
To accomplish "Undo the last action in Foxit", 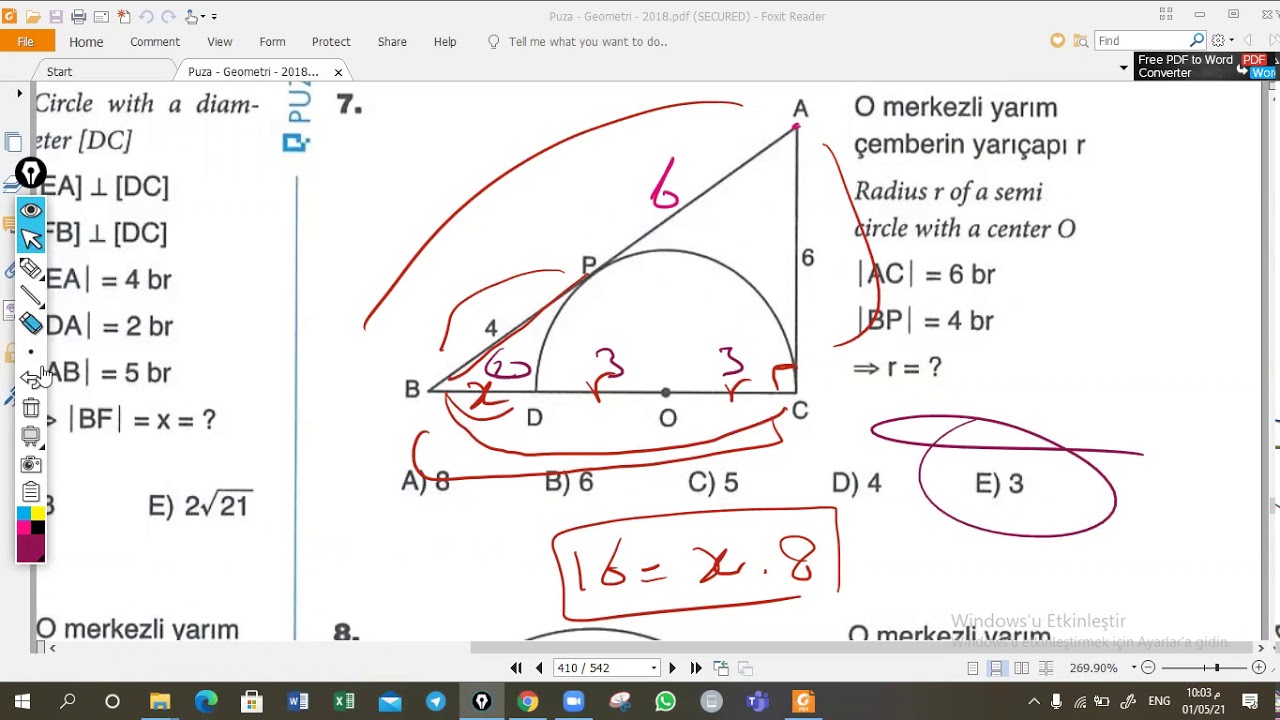I will coord(146,17).
